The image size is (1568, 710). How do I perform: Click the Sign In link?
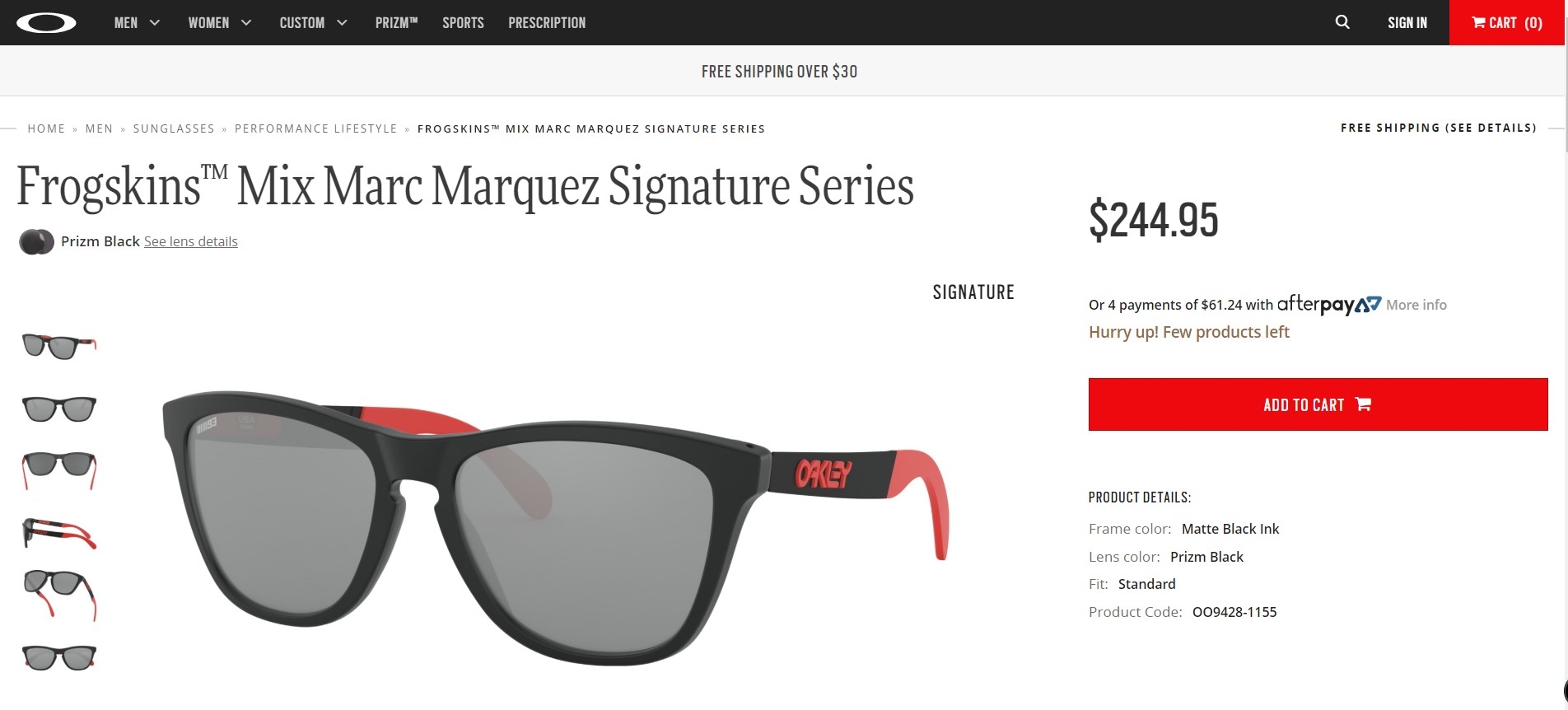1407,22
